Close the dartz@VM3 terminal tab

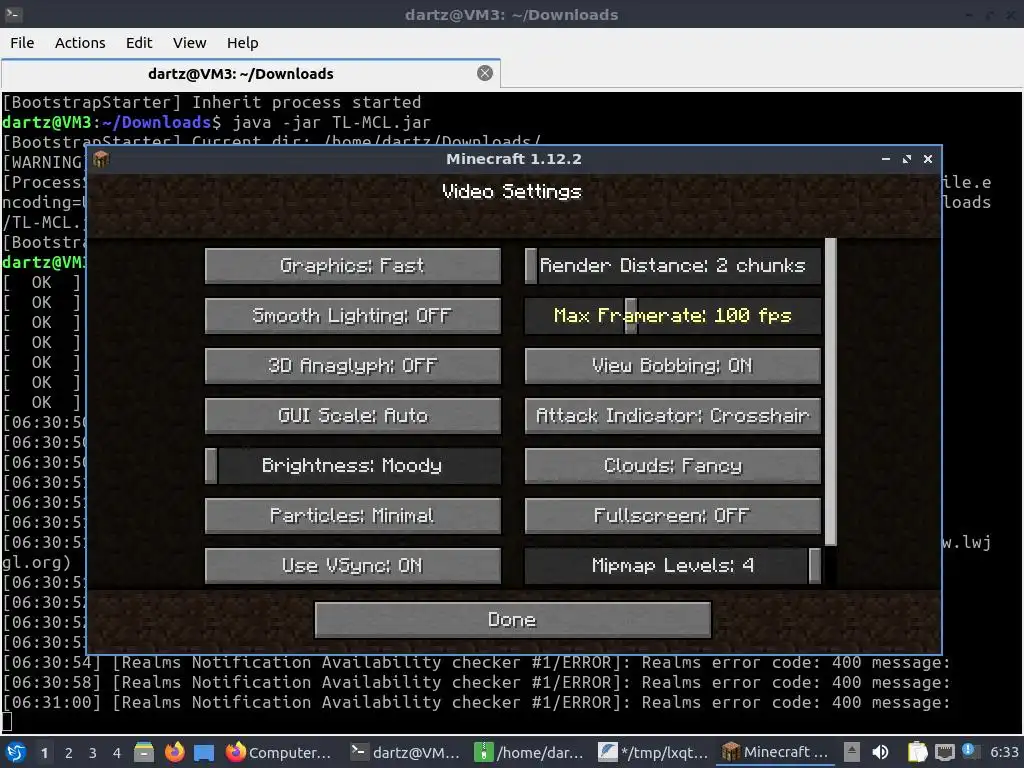[485, 73]
